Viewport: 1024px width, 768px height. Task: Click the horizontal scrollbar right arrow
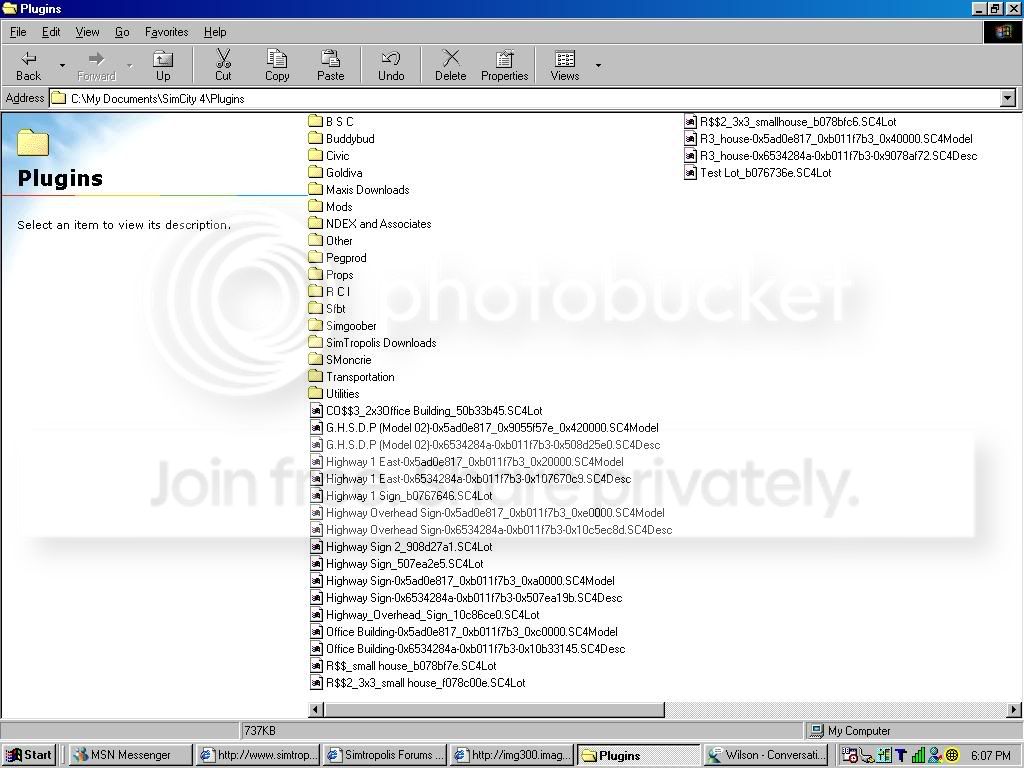(x=1014, y=709)
